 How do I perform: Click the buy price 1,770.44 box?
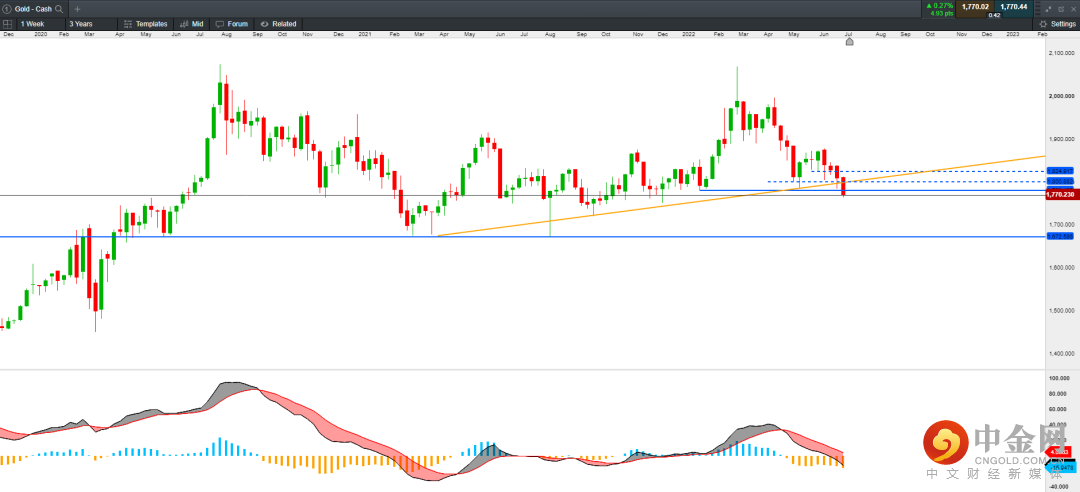click(x=1013, y=7)
